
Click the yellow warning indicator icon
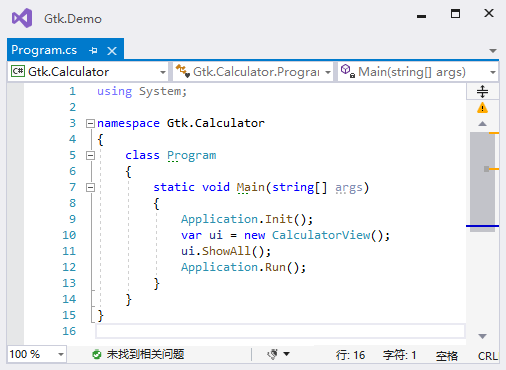point(482,108)
